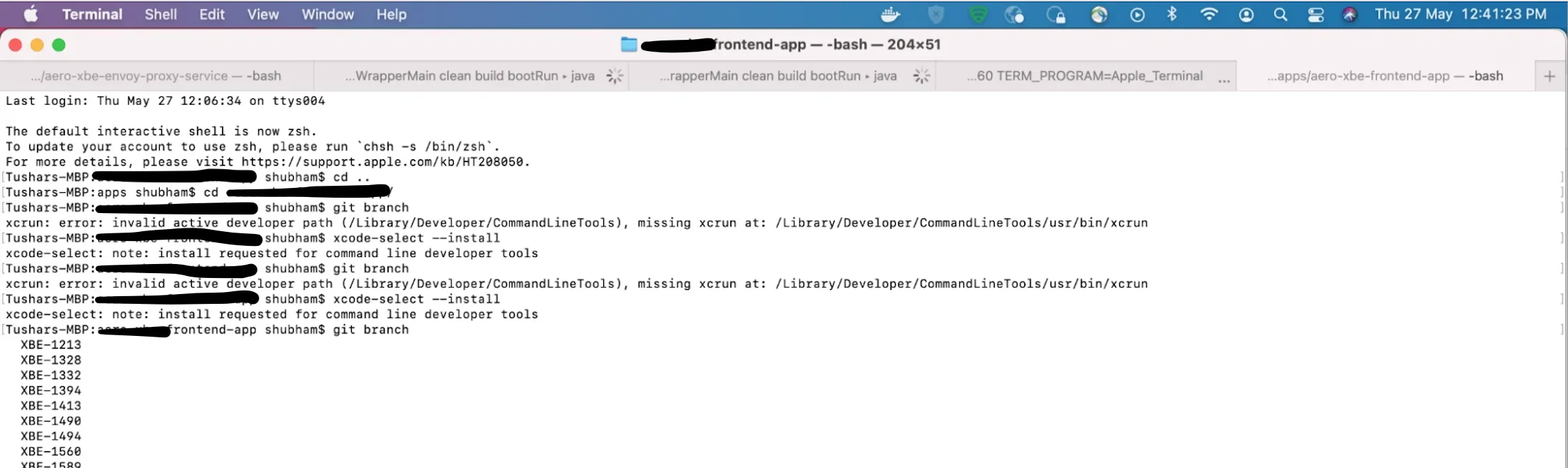Click the green shield Wi-Fi icon

[x=979, y=15]
